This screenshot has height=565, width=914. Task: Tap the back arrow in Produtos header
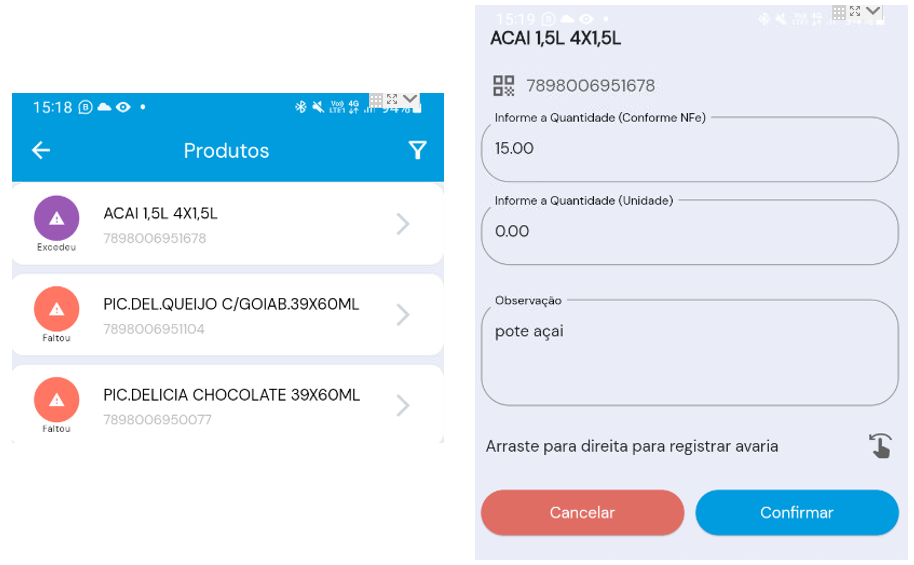tap(40, 150)
